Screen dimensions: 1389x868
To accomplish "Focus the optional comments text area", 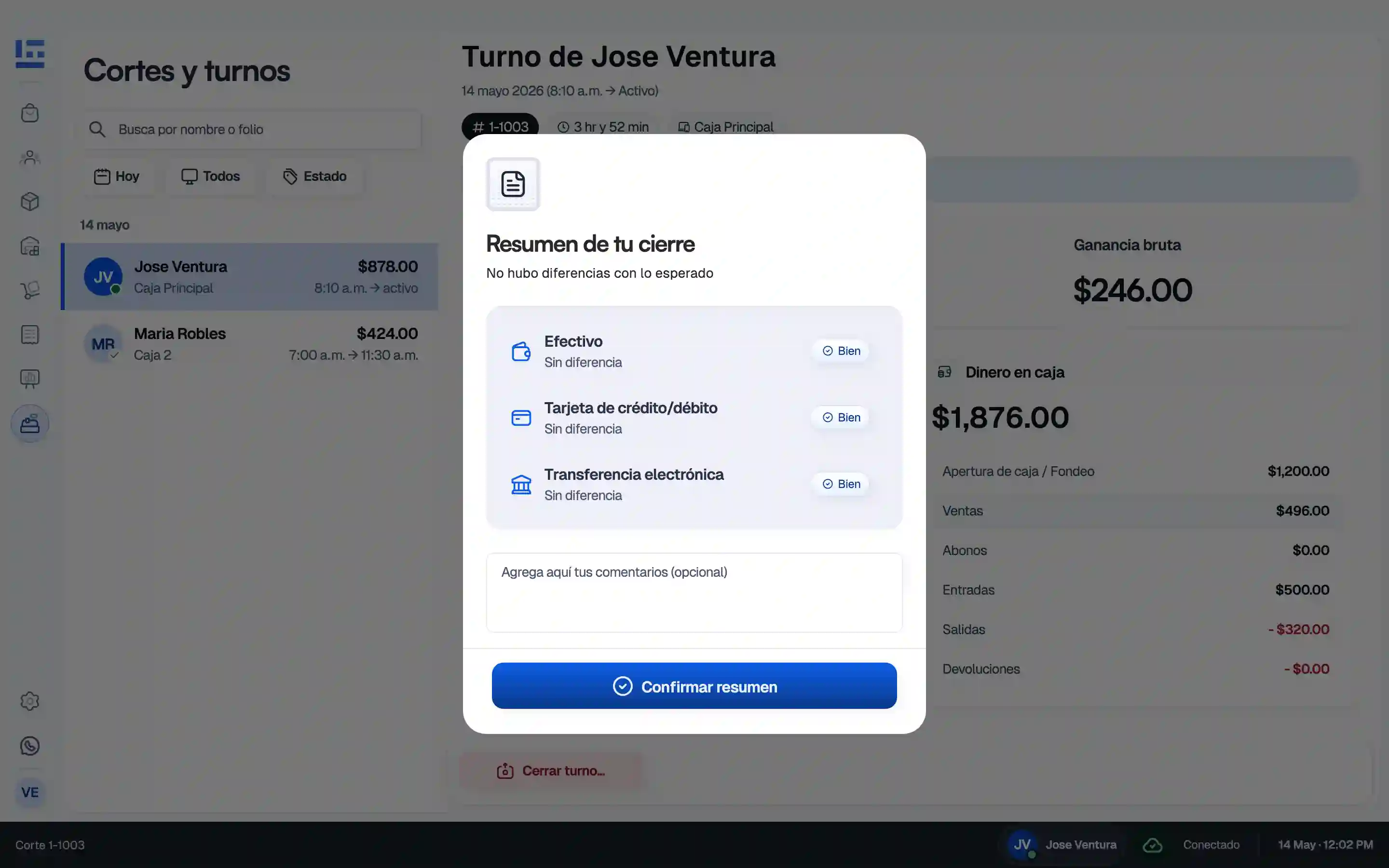I will pos(694,593).
